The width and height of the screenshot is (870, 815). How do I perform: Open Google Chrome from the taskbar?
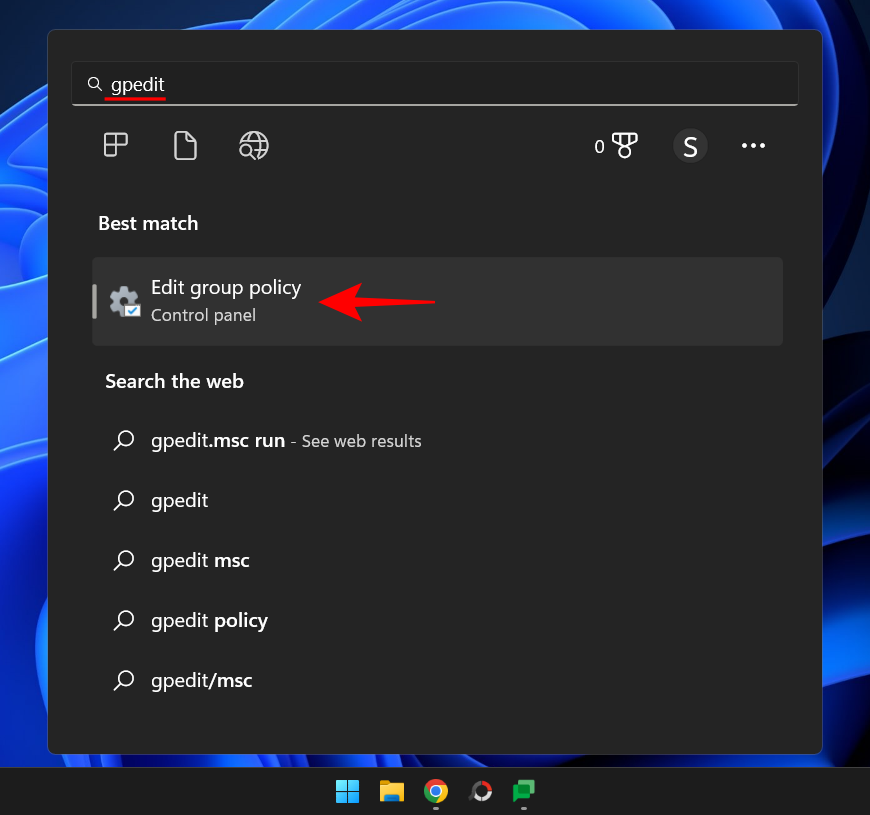click(435, 790)
